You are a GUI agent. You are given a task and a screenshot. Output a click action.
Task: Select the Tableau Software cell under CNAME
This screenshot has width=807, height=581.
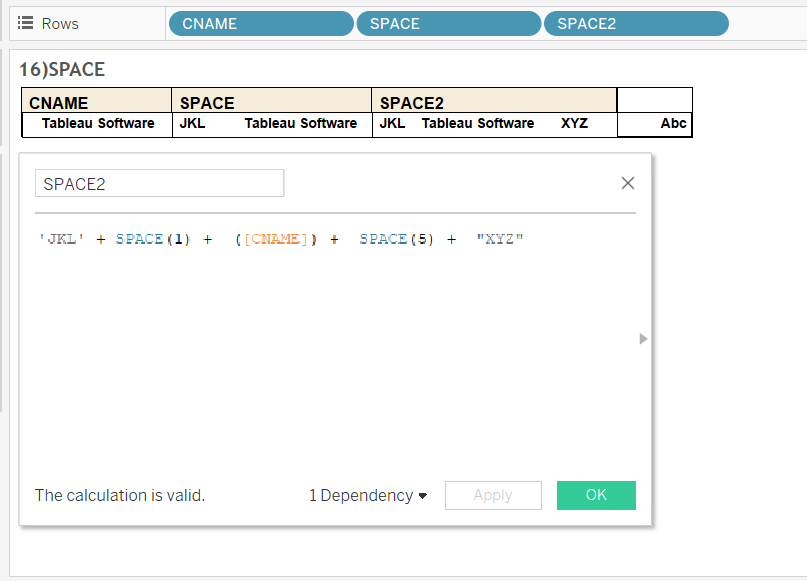(97, 125)
